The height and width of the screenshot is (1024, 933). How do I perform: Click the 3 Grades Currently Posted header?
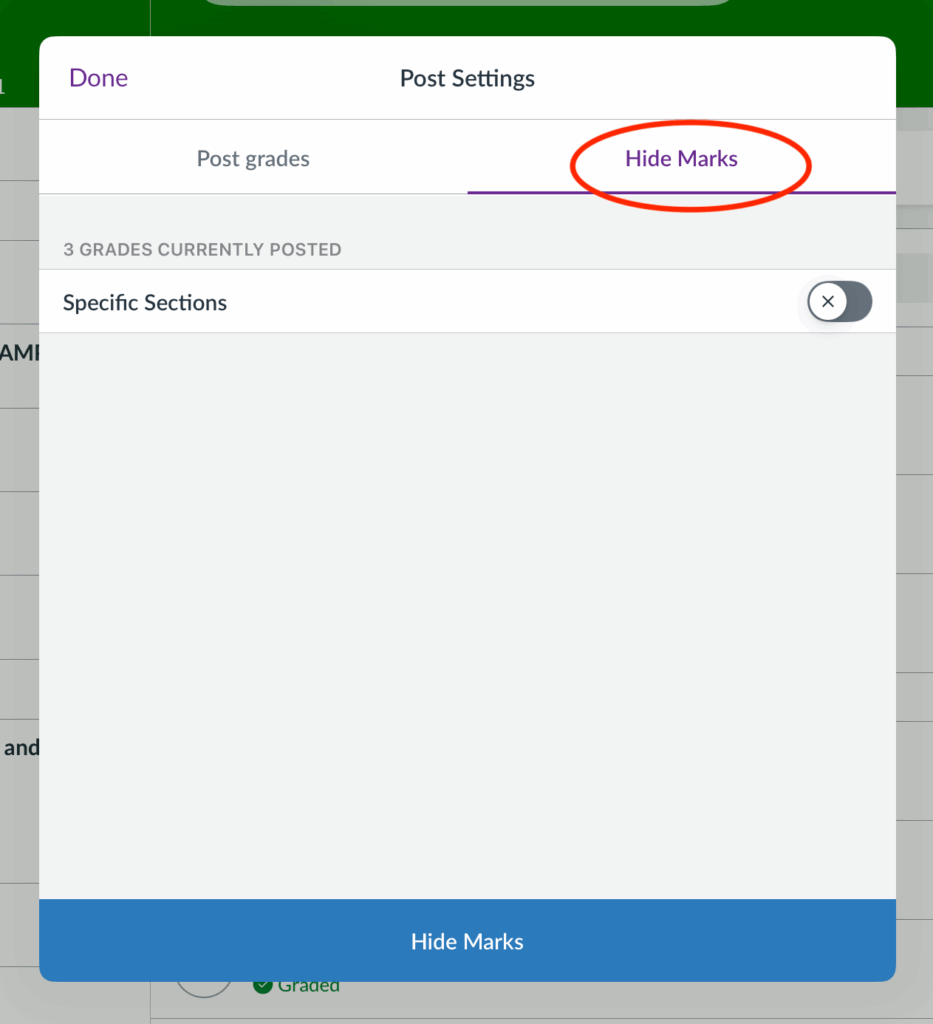[202, 249]
